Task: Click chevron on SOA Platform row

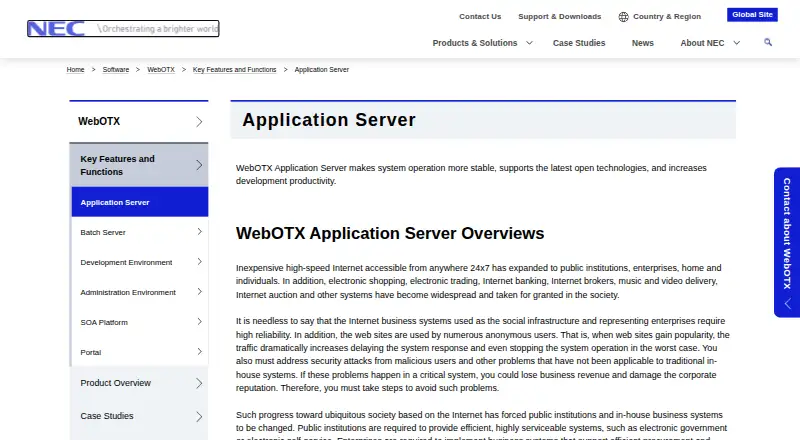Action: [199, 322]
